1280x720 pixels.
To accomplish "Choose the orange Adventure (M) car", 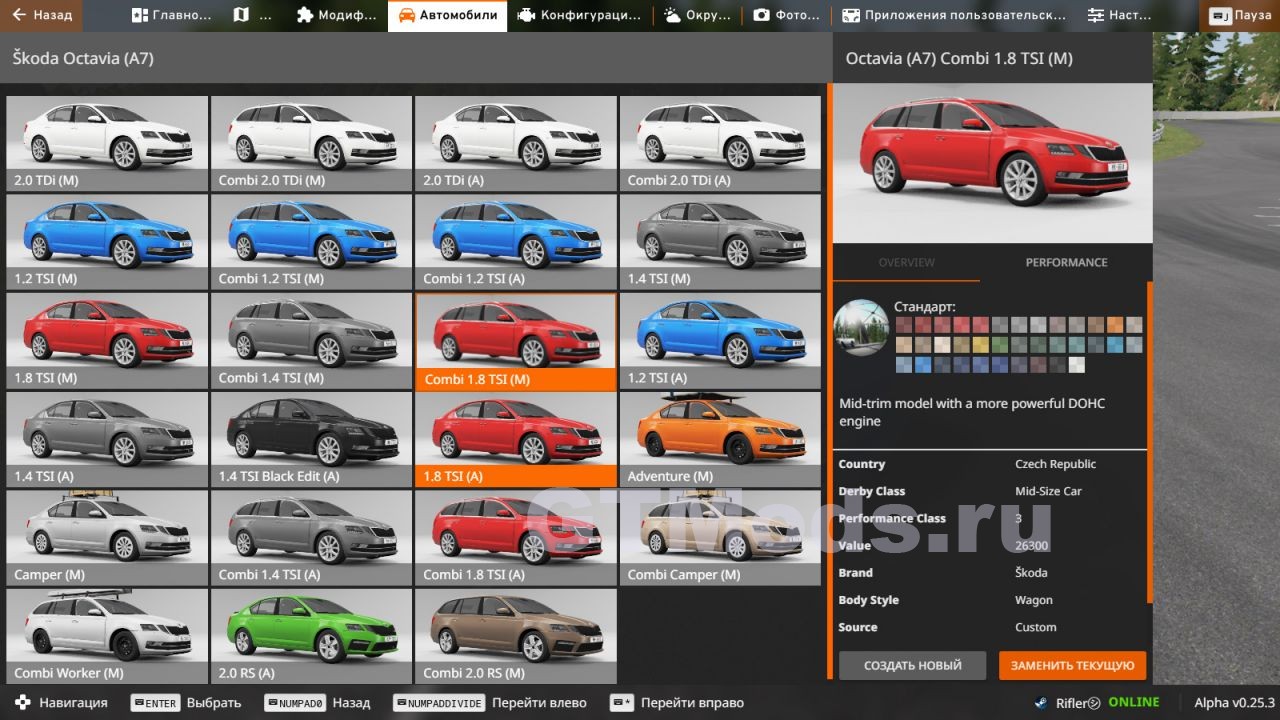I will (x=720, y=438).
